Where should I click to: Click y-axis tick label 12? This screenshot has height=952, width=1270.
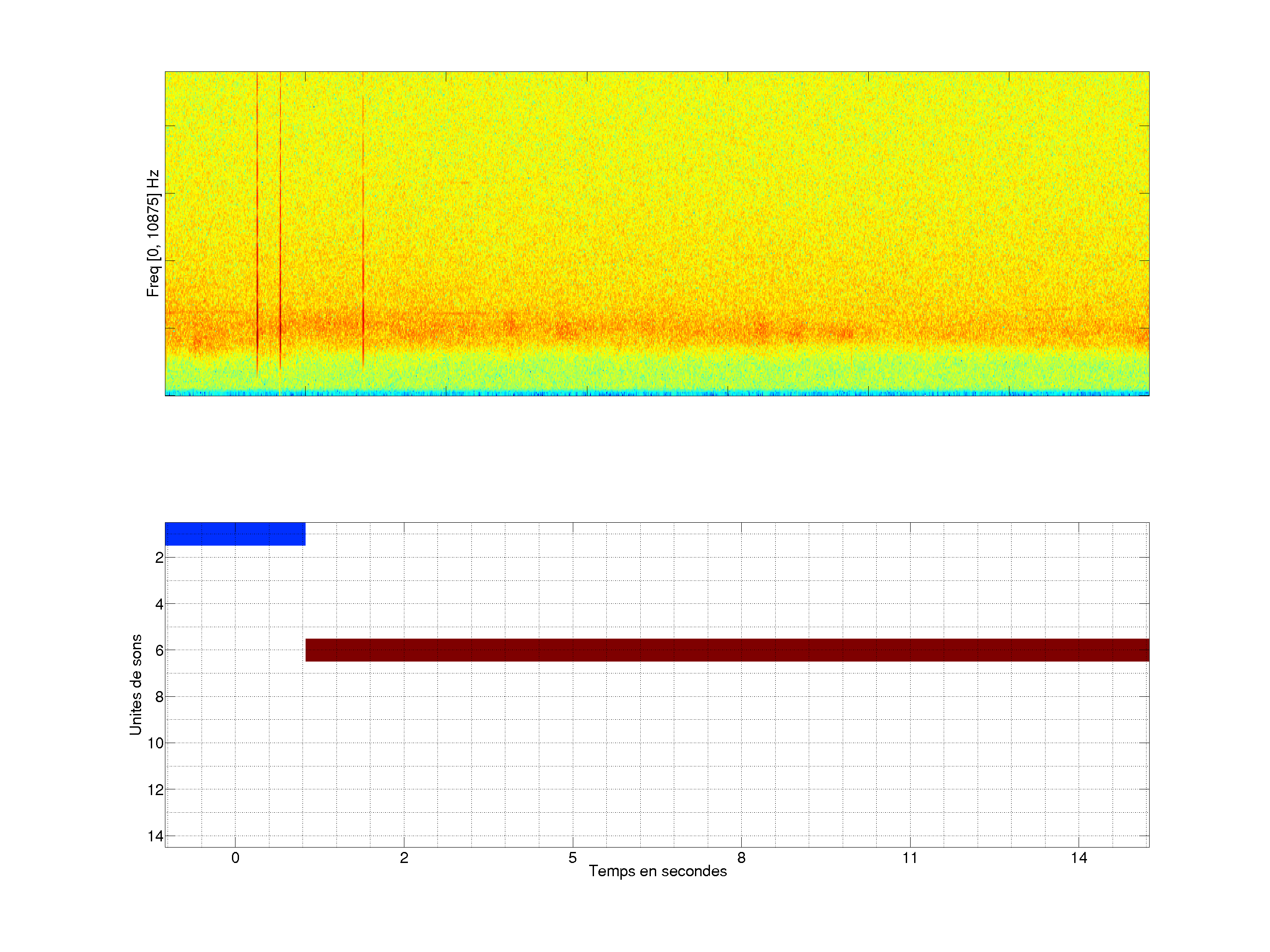[x=155, y=790]
